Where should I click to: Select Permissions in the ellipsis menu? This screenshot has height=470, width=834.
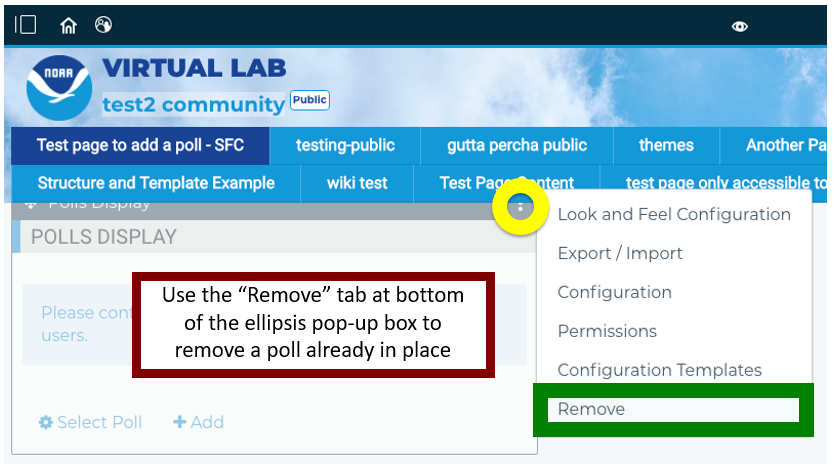[x=607, y=331]
